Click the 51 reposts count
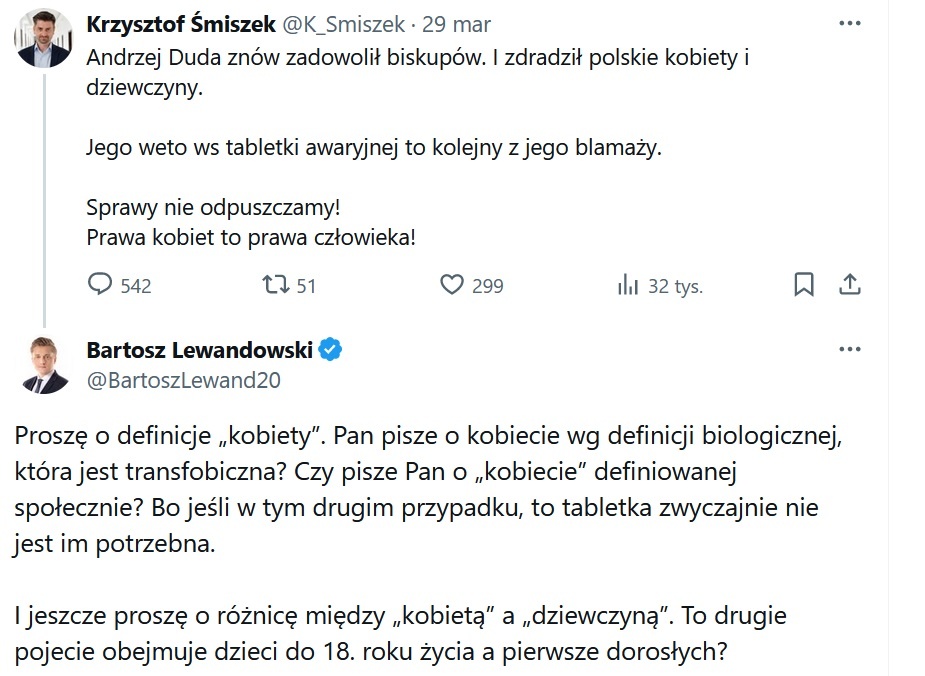The height and width of the screenshot is (676, 925). [306, 286]
